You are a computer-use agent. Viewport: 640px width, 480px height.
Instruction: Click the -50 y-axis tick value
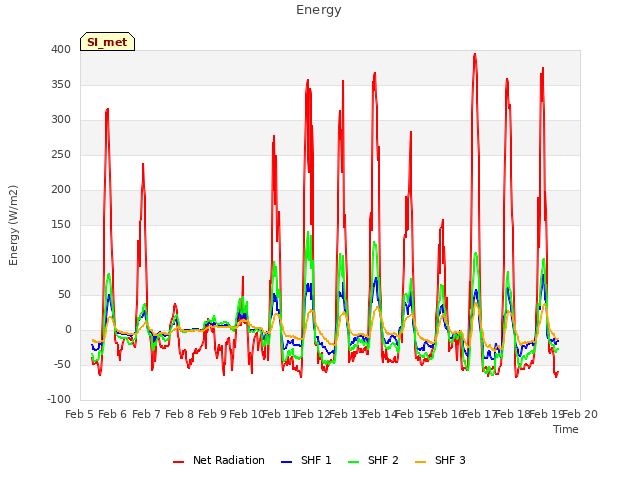click(x=62, y=364)
